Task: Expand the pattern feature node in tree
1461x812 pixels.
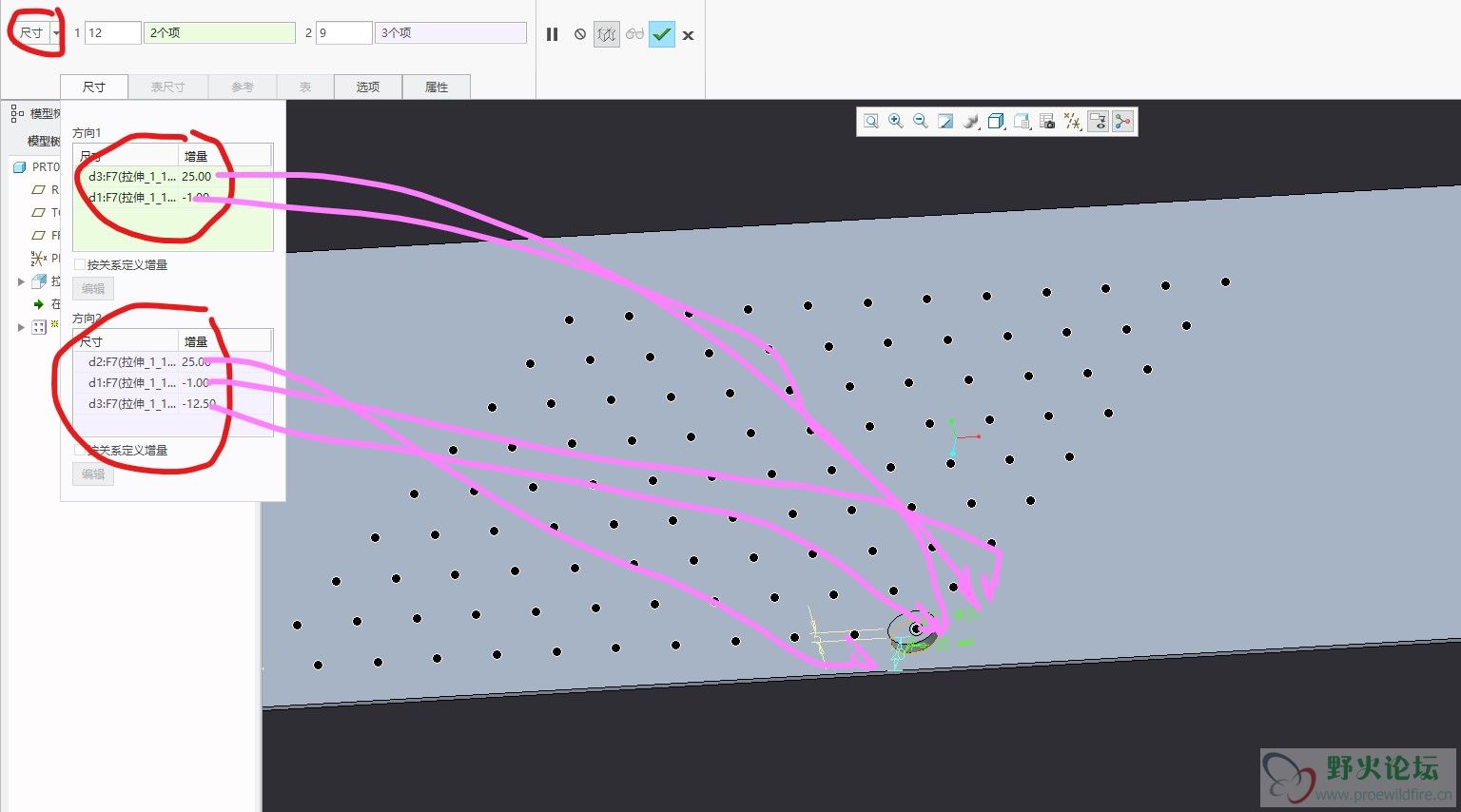Action: [21, 327]
